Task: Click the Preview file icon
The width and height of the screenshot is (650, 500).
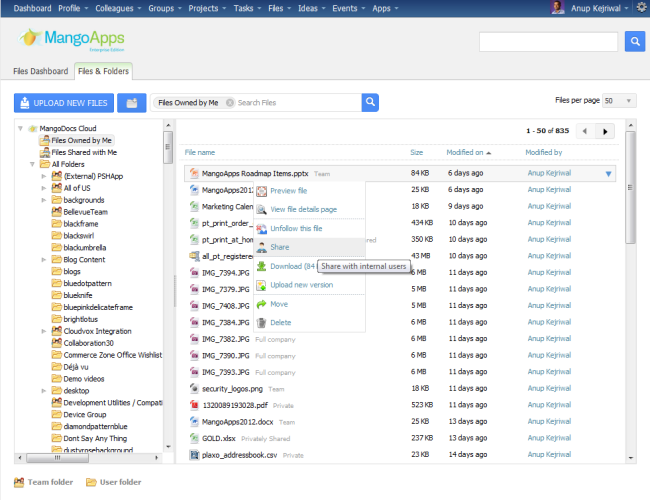Action: pyautogui.click(x=261, y=191)
